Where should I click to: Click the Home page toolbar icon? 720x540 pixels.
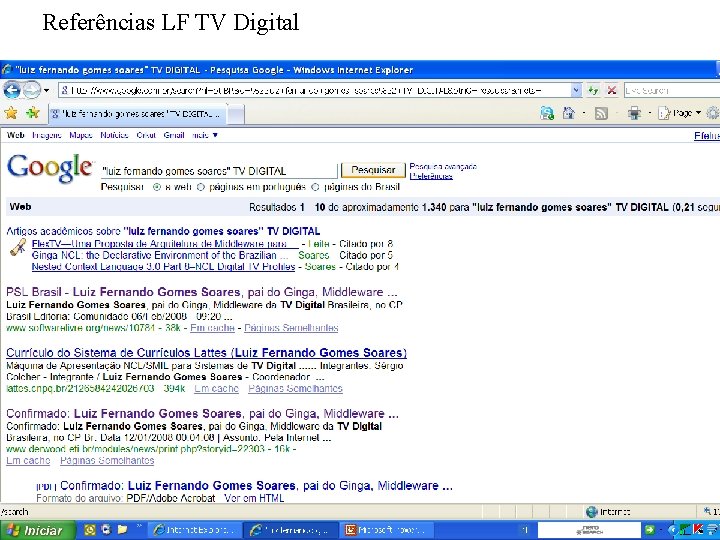click(x=568, y=113)
